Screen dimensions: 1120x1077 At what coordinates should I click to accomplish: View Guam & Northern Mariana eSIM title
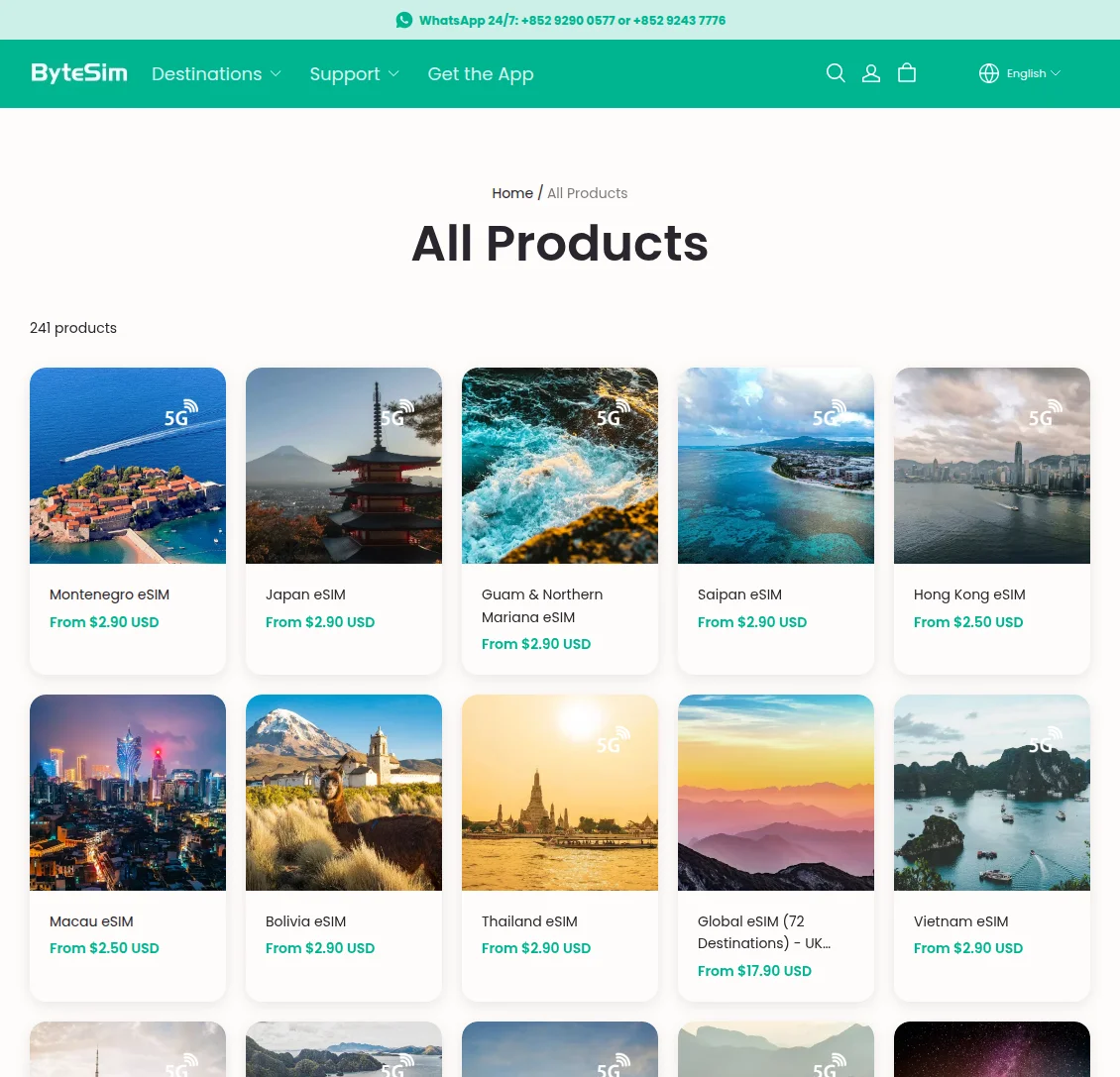point(542,605)
